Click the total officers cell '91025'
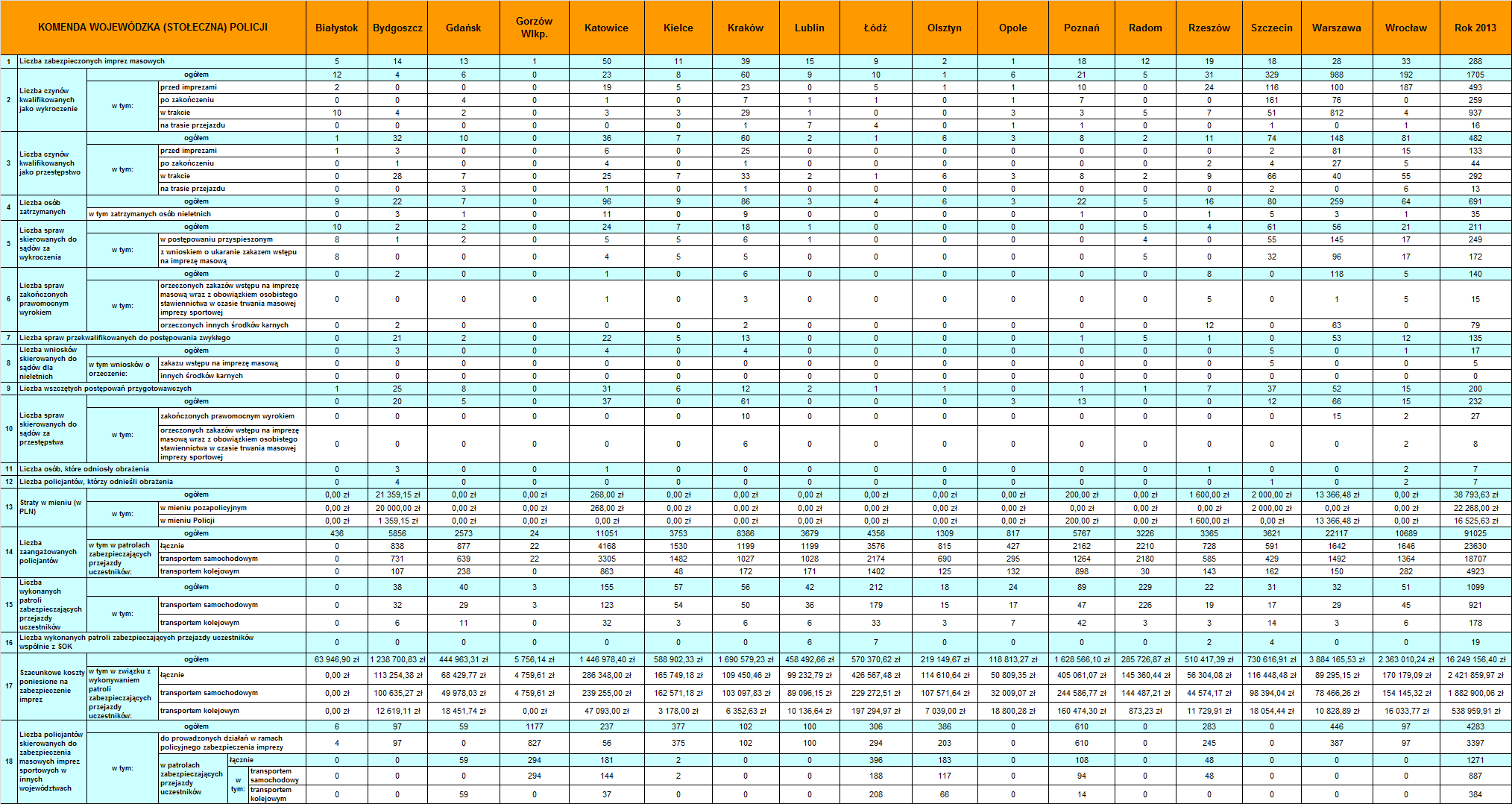The image size is (1512, 804). 1475,533
